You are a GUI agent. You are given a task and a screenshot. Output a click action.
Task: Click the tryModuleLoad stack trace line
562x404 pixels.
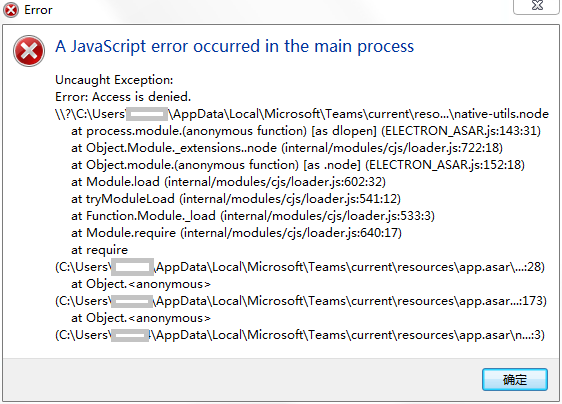click(236, 199)
